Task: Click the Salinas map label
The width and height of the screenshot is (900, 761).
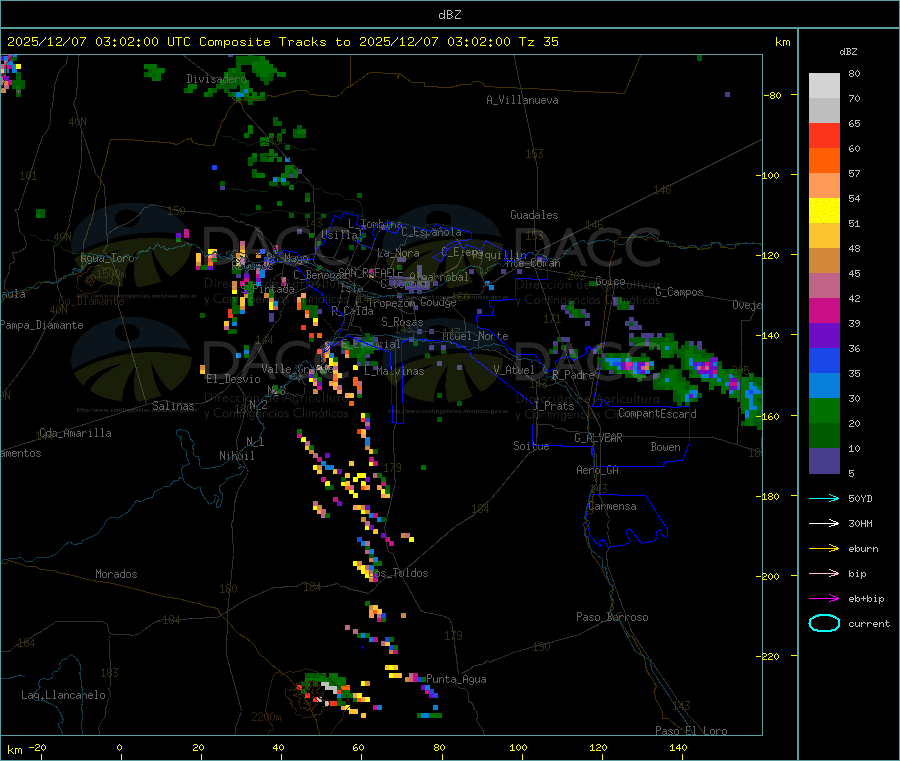Action: pos(173,406)
